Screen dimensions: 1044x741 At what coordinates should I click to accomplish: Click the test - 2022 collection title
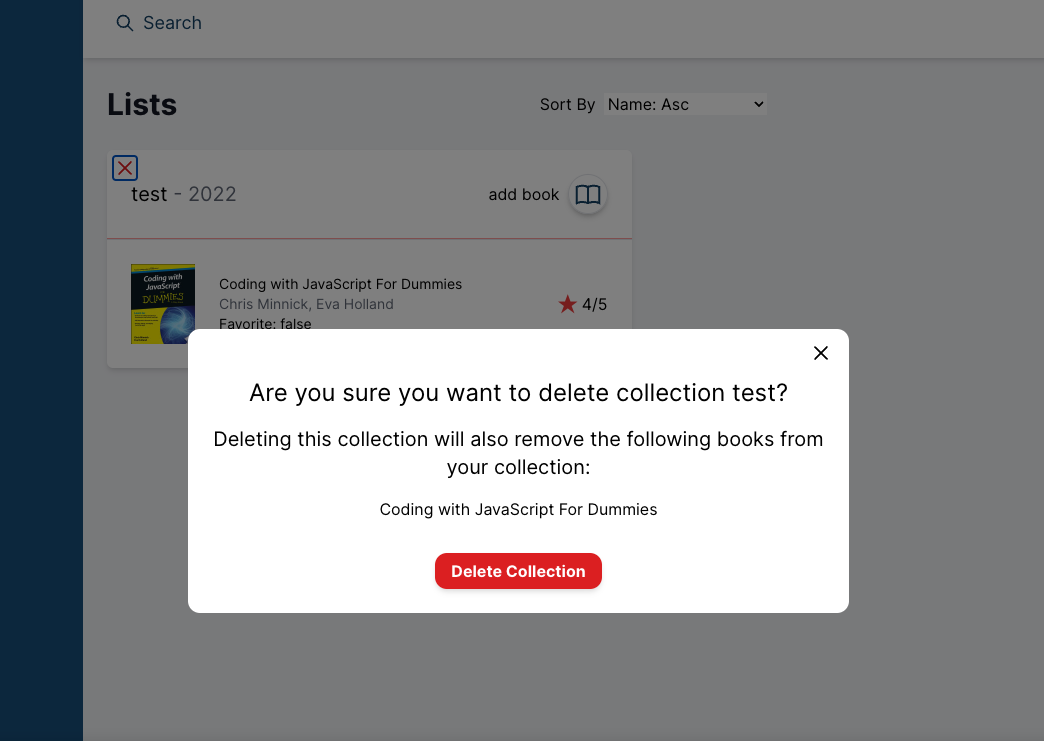click(183, 194)
